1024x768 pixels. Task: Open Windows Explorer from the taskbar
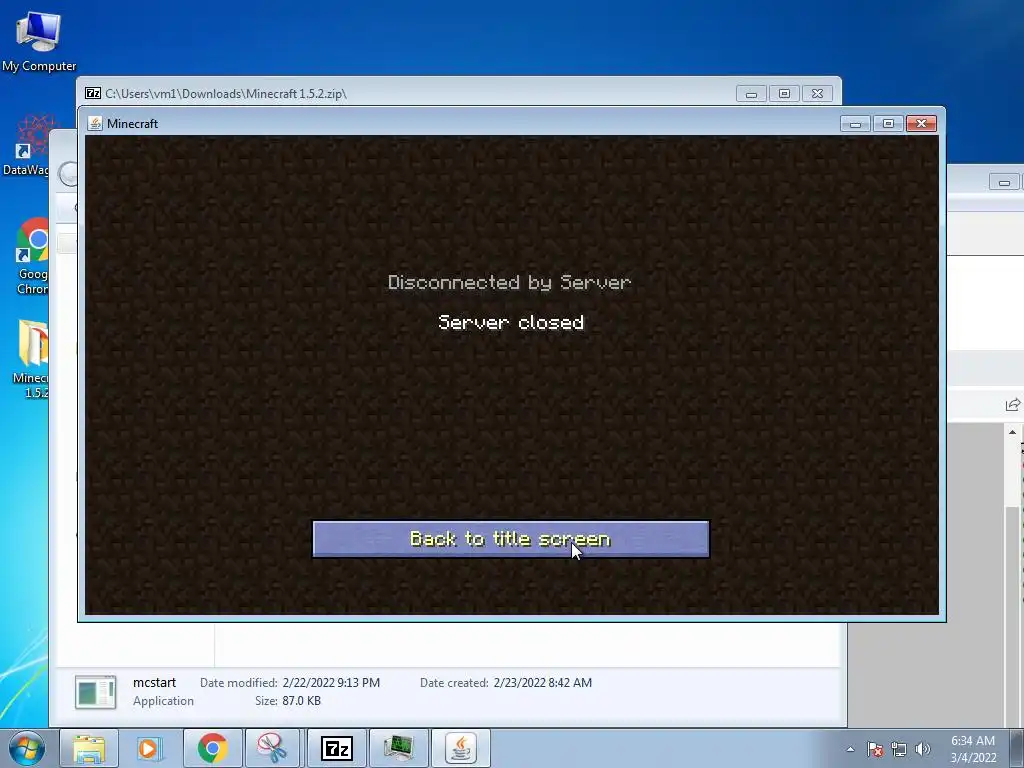point(89,748)
